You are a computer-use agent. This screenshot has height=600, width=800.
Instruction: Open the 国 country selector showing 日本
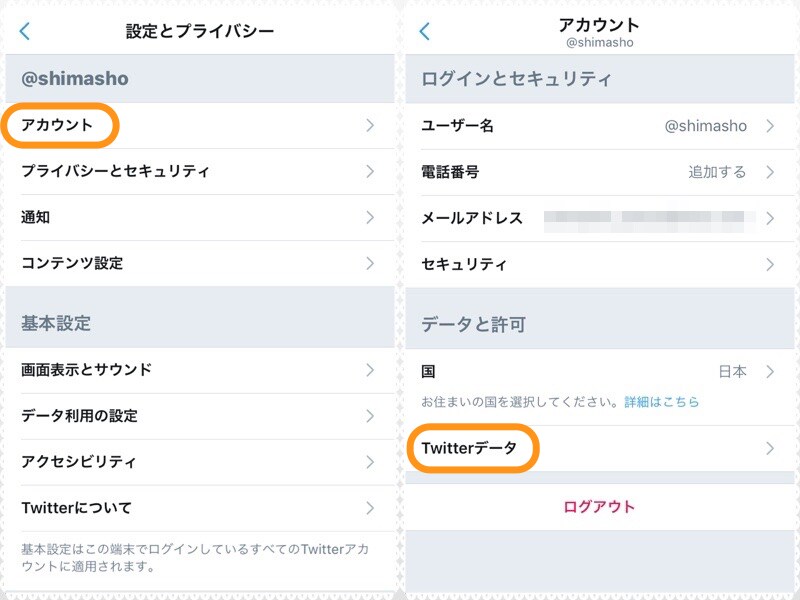[600, 371]
